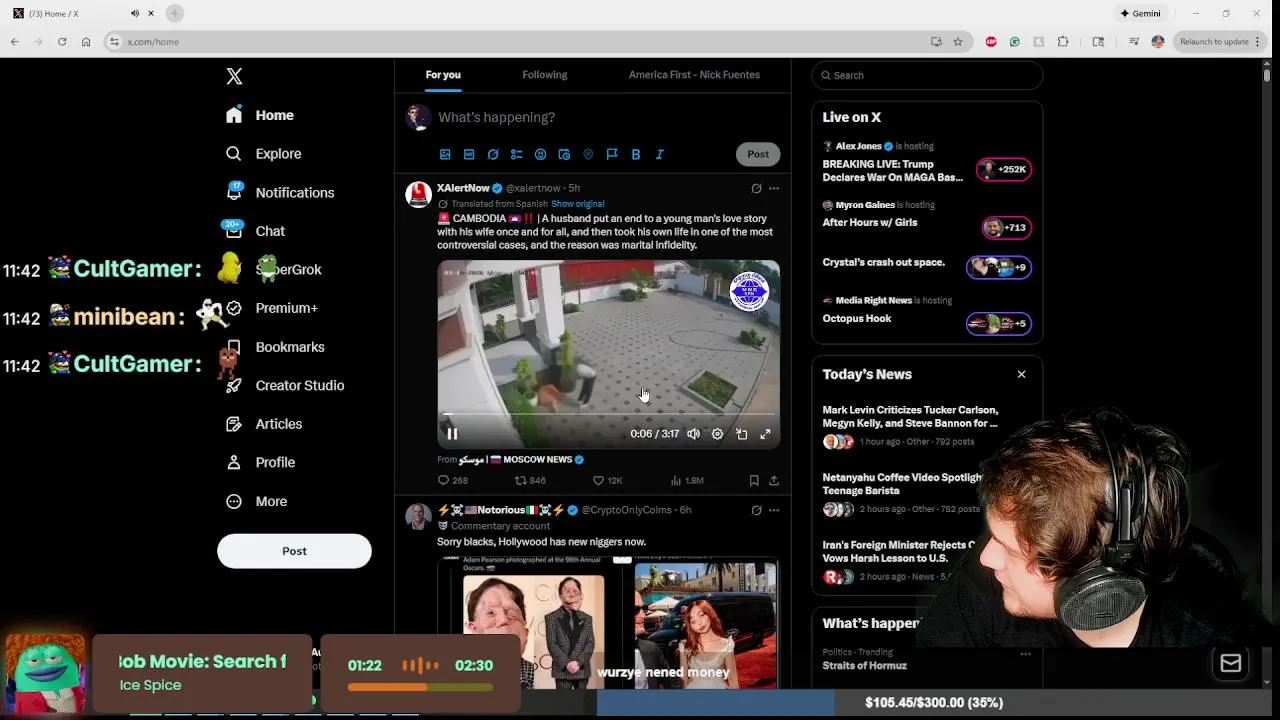Reload the page in Chrome
This screenshot has height=720, width=1280.
coord(62,42)
